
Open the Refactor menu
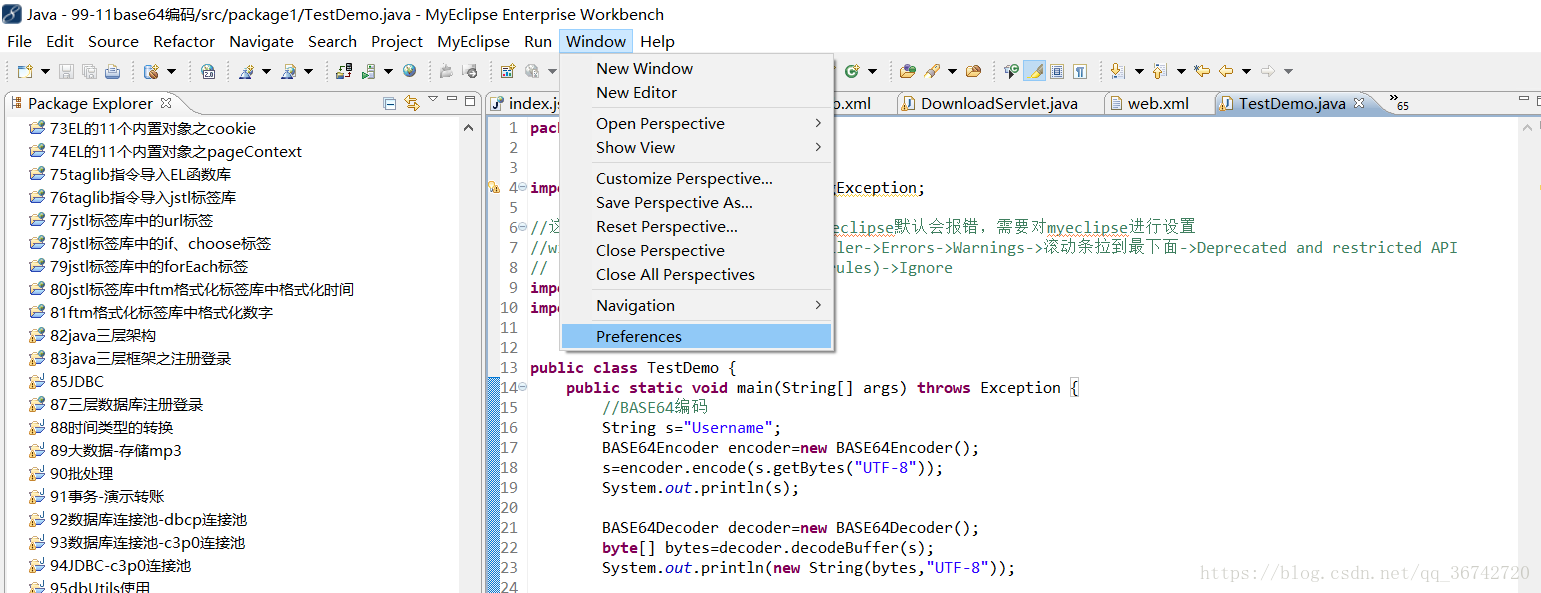[184, 41]
